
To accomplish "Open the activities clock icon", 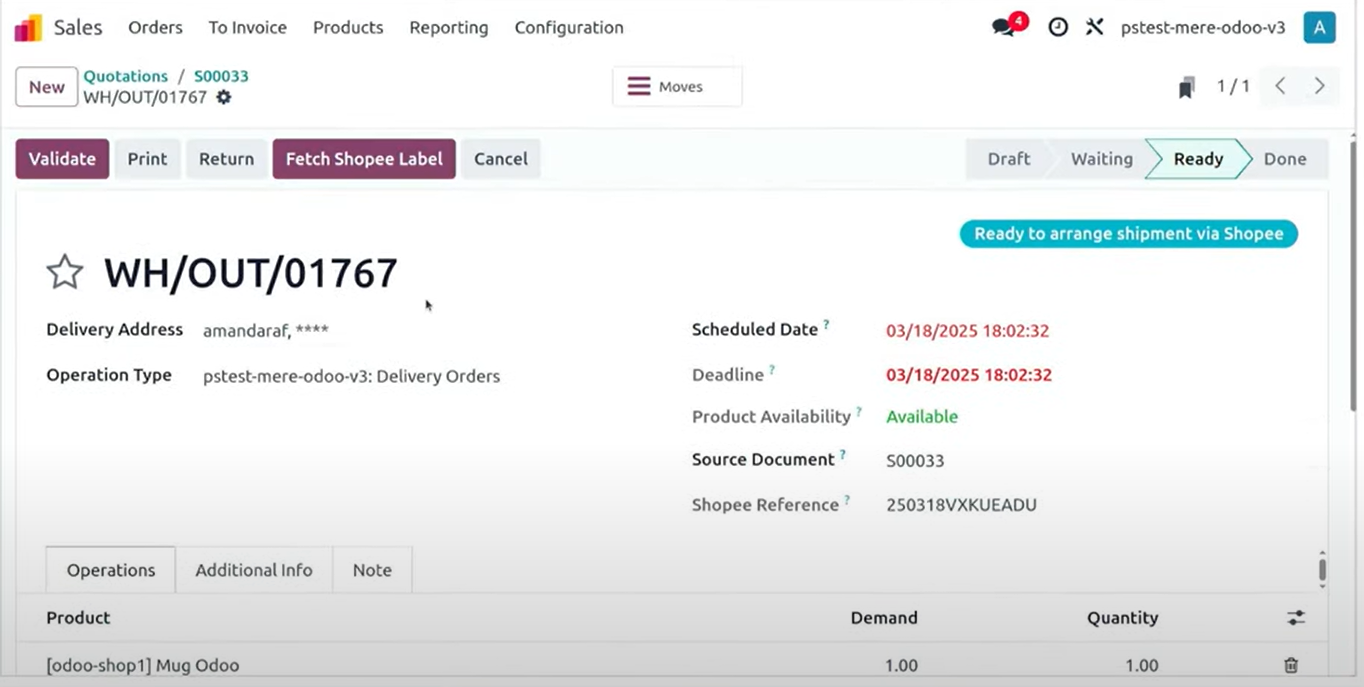I will (x=1058, y=27).
